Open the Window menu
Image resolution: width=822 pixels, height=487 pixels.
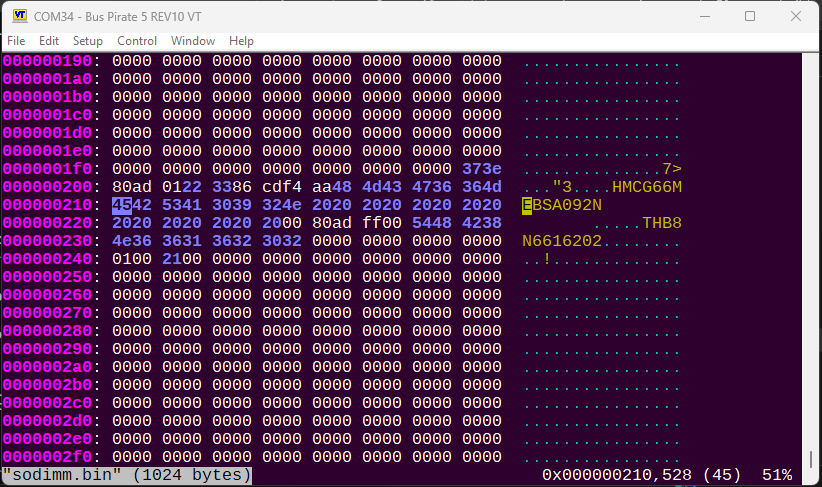point(193,41)
